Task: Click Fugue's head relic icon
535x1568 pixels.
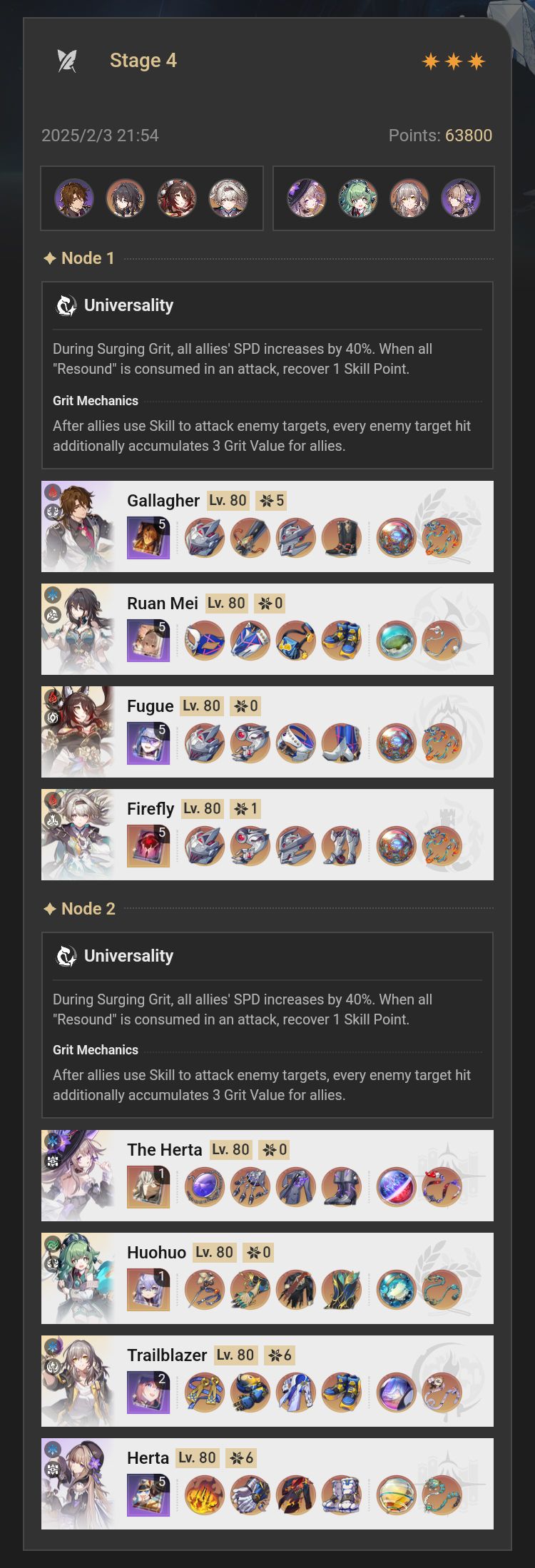Action: (x=205, y=743)
